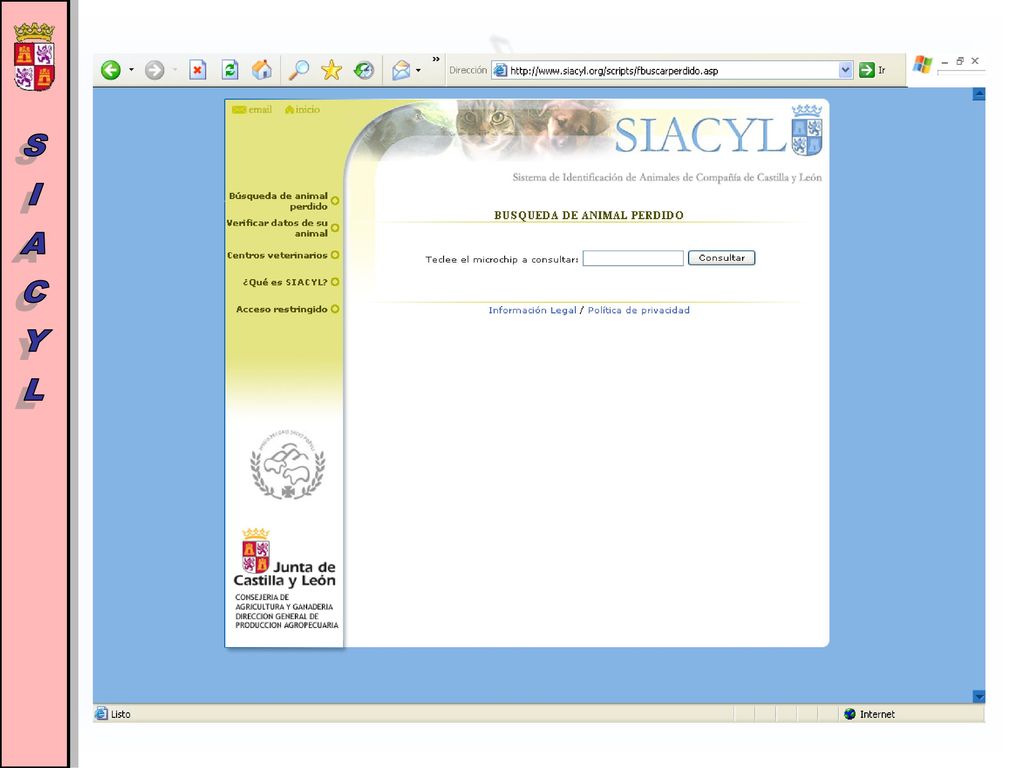The width and height of the screenshot is (1024, 768).
Task: Click the SIACYL coat of arms logo
Action: coord(807,130)
